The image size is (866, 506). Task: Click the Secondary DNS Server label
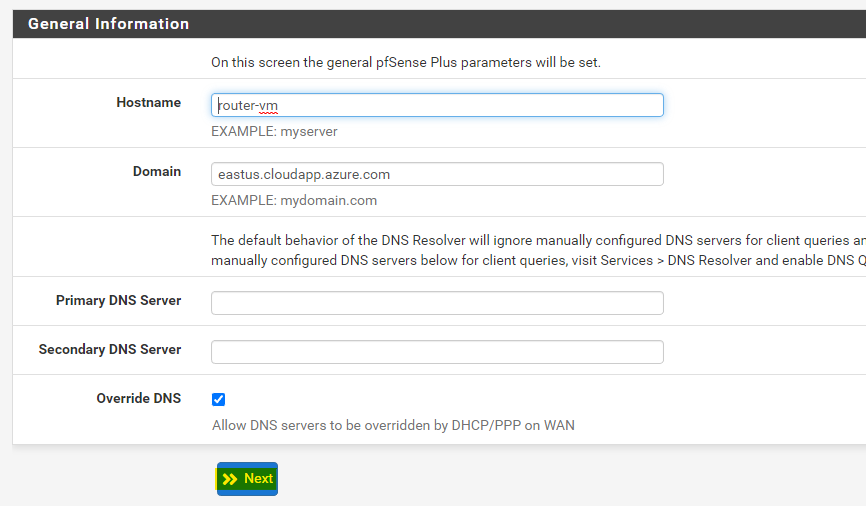[110, 349]
